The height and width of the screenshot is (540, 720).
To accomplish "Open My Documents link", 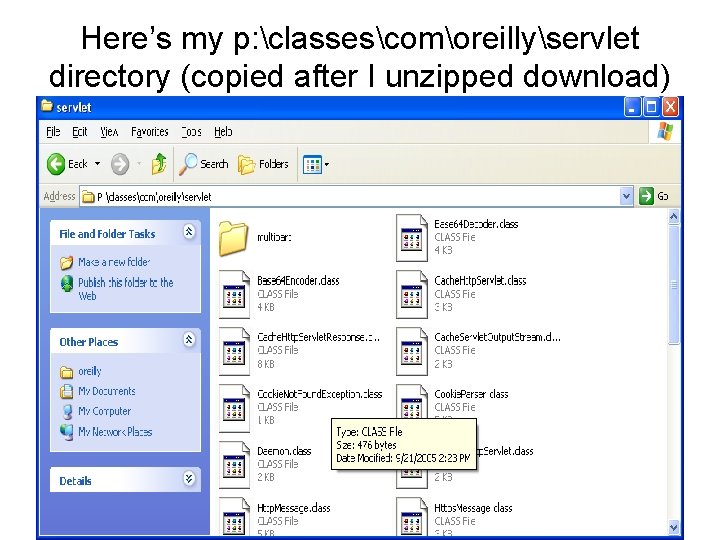I will tap(107, 391).
